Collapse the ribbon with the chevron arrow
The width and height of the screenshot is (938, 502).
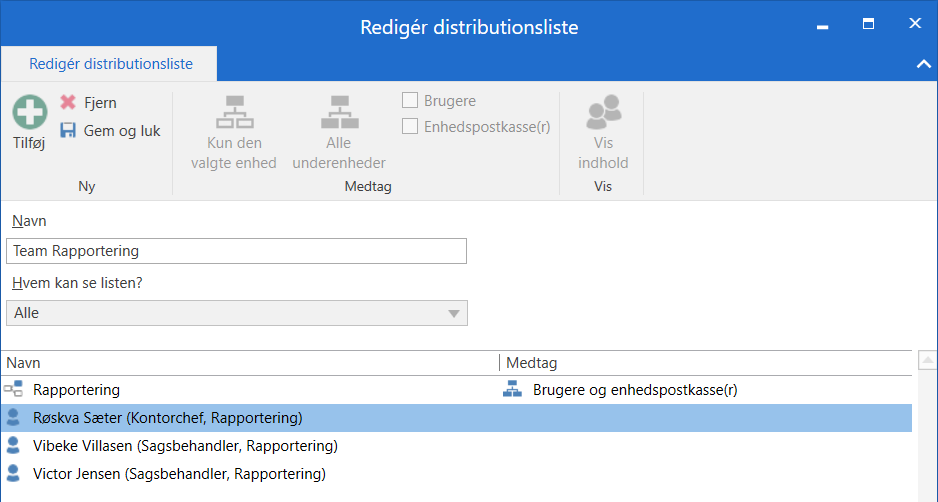coord(922,64)
